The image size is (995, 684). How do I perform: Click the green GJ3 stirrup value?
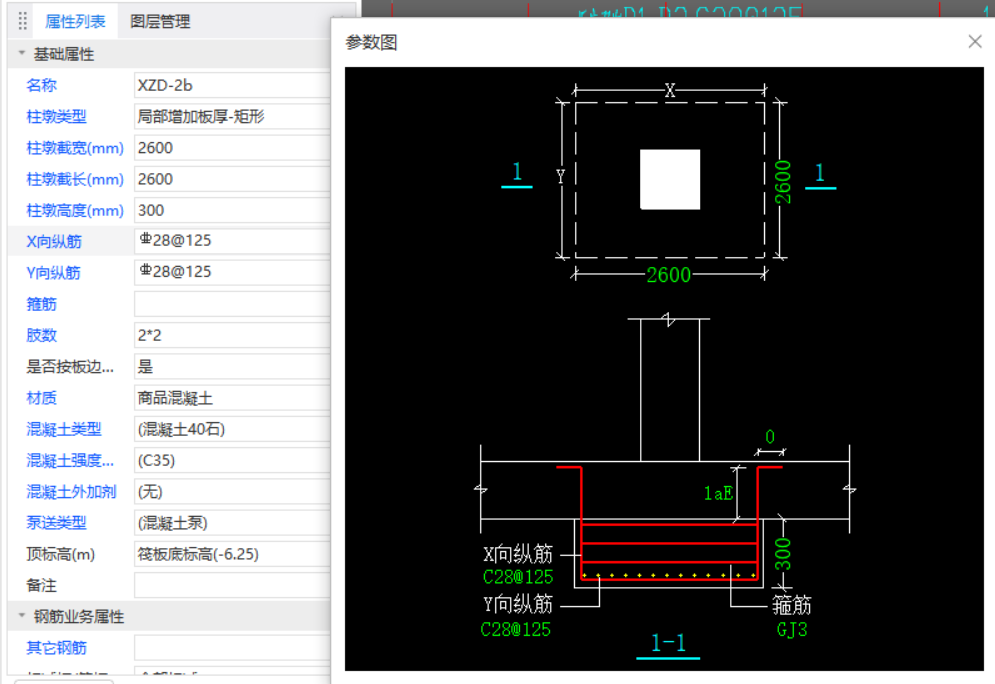(792, 629)
